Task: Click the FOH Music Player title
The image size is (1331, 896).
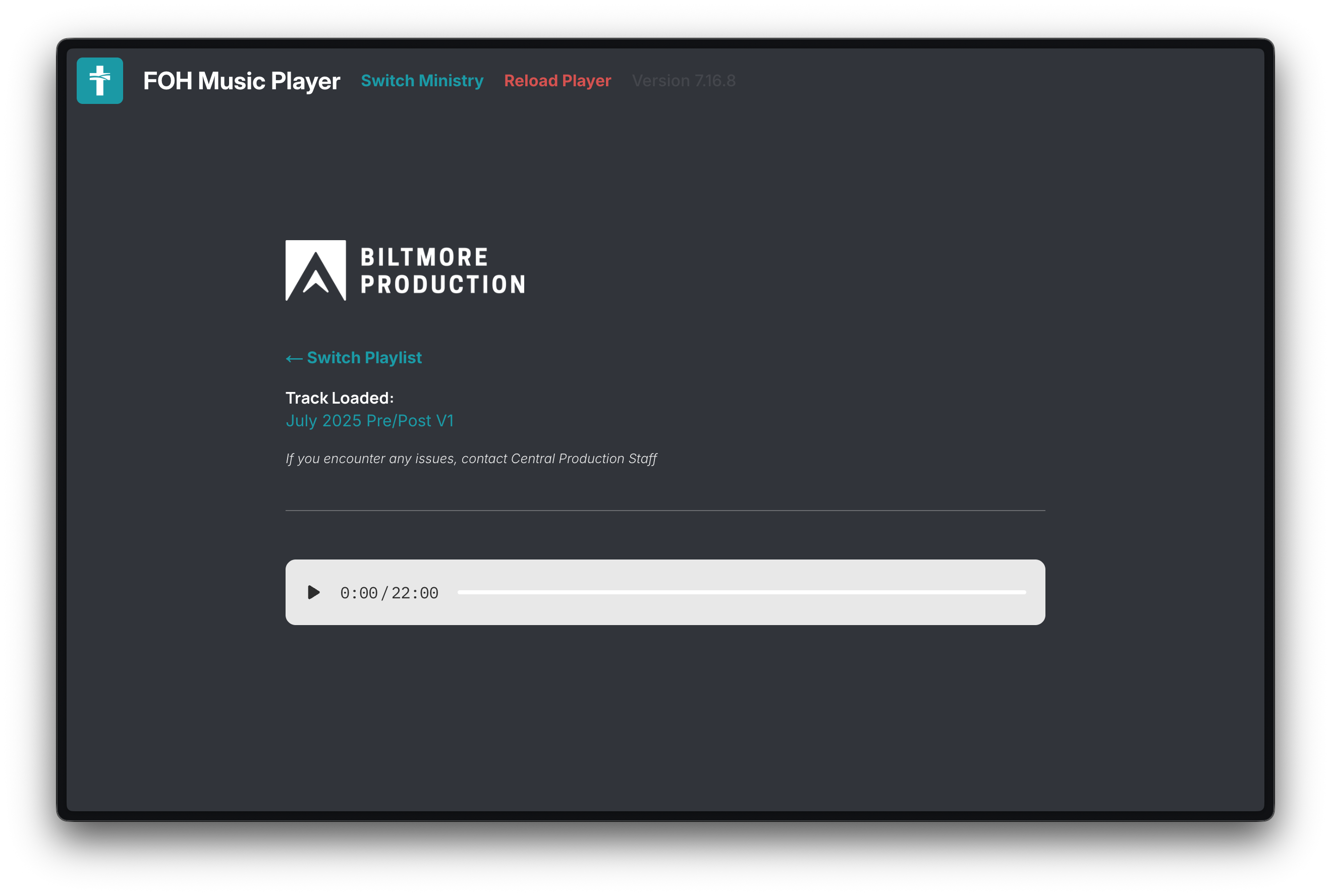Action: pos(242,81)
